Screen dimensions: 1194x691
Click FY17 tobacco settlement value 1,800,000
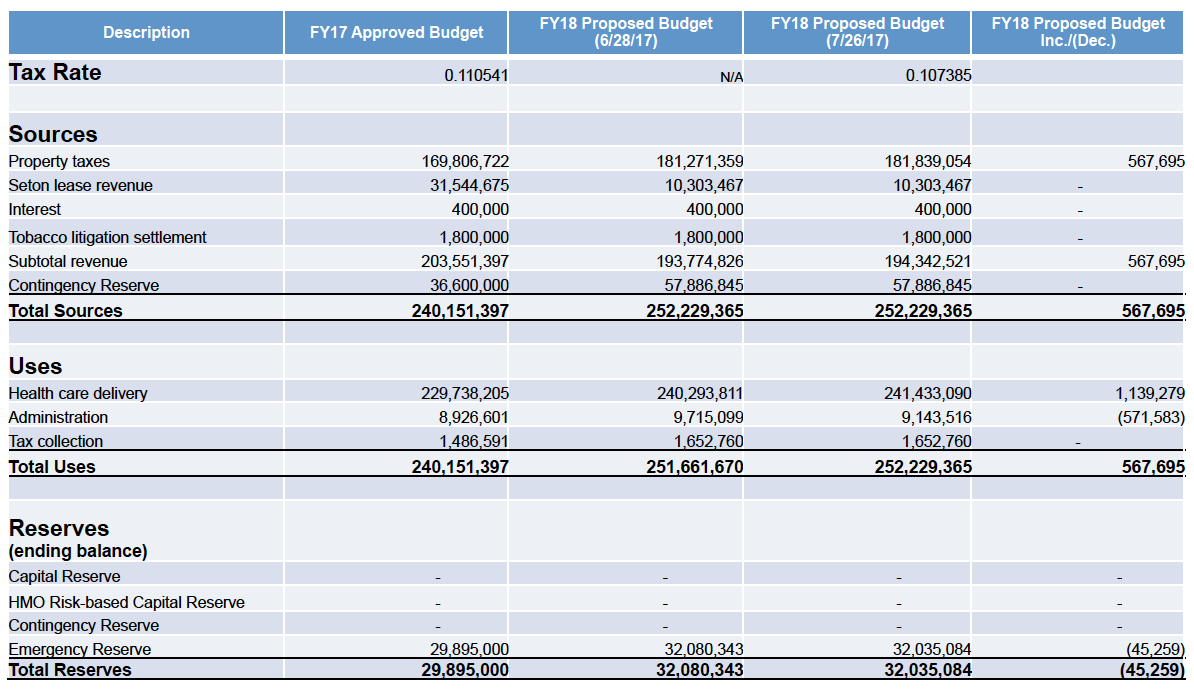474,238
